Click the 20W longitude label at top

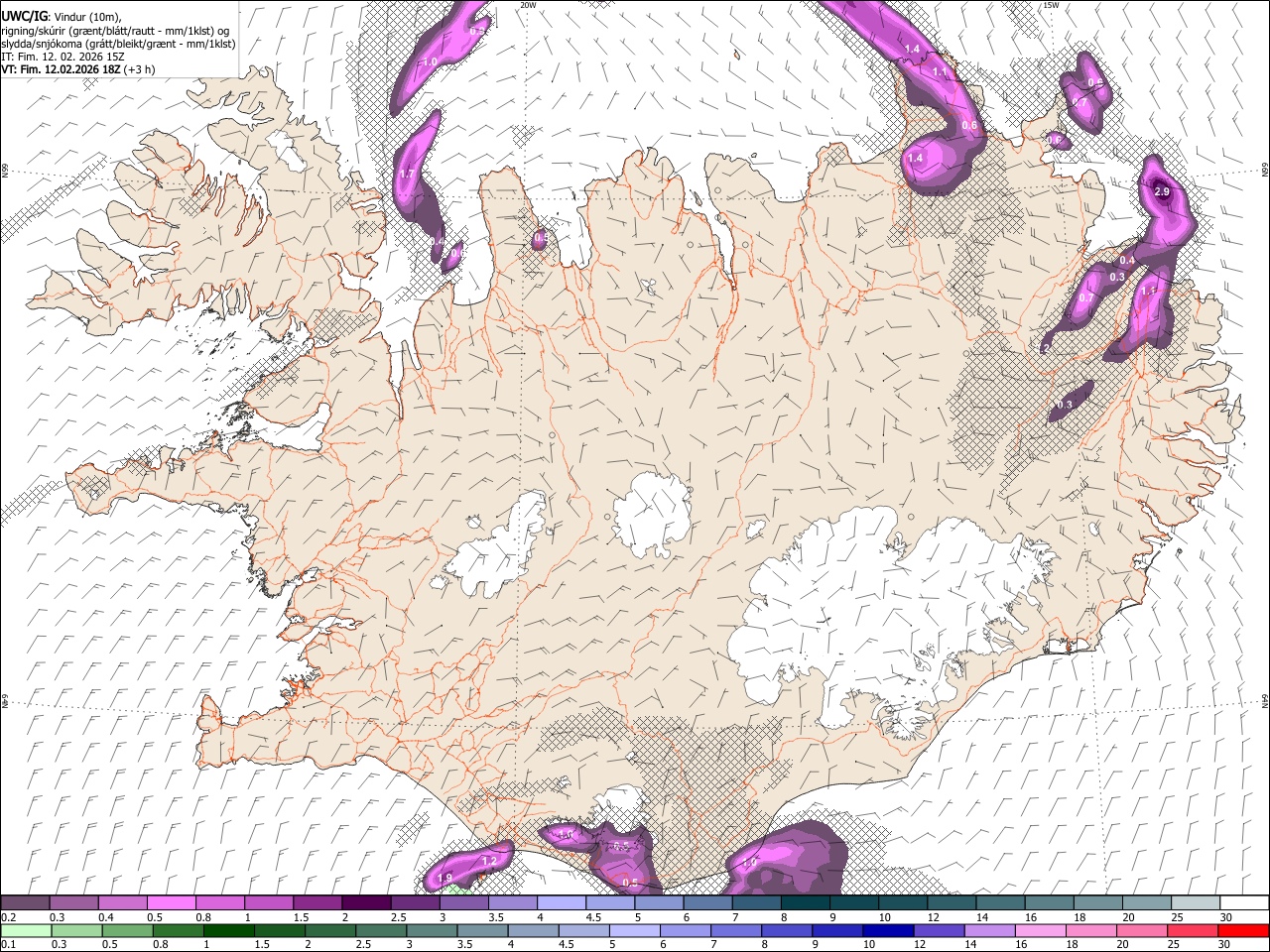[528, 5]
